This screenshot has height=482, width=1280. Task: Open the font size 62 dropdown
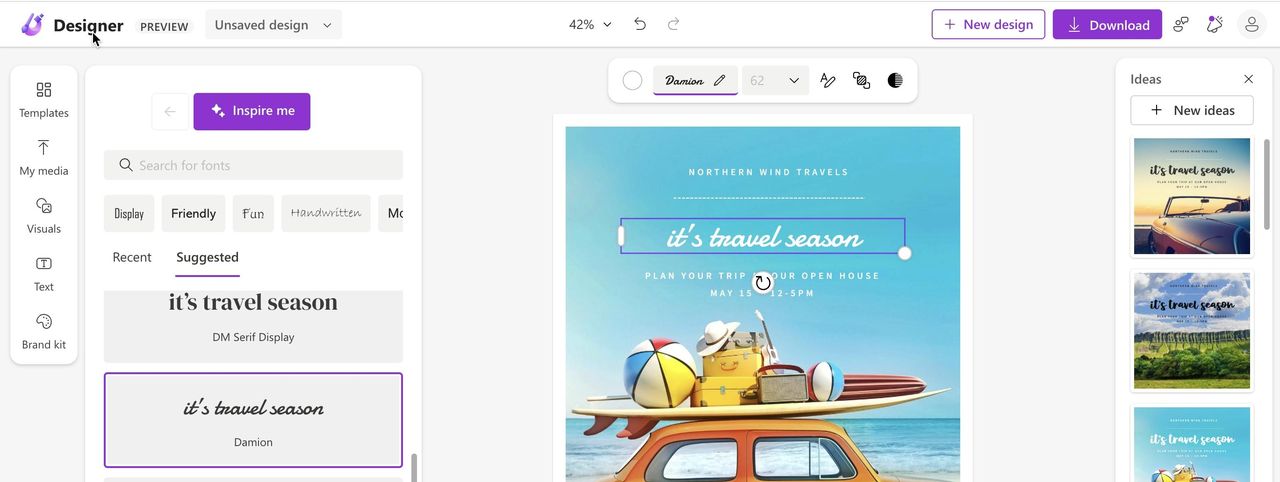(775, 81)
